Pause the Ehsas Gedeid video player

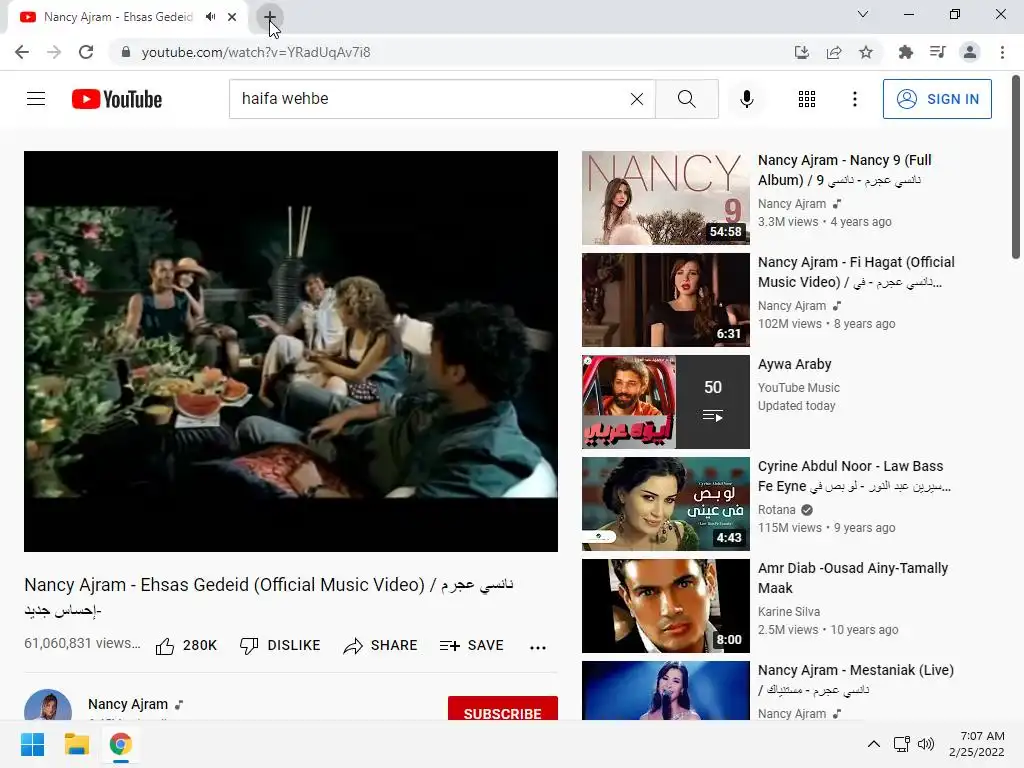291,351
